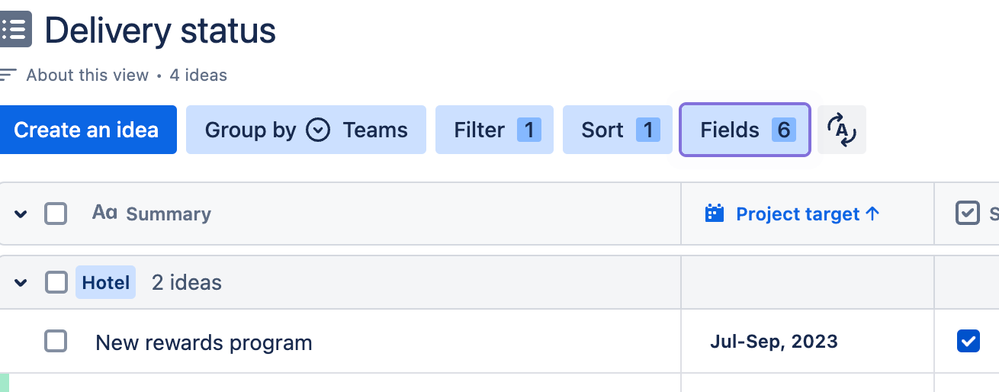This screenshot has height=392, width=999.
Task: Click the list view icon beside Delivery status
Action: pos(14,29)
